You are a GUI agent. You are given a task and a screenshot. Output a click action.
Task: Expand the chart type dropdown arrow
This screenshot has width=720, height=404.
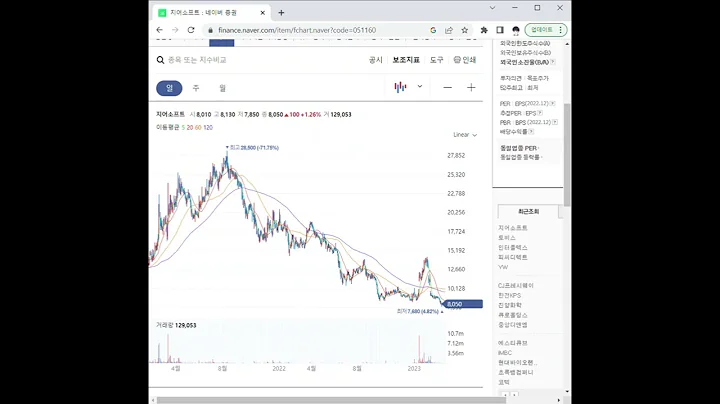point(420,86)
